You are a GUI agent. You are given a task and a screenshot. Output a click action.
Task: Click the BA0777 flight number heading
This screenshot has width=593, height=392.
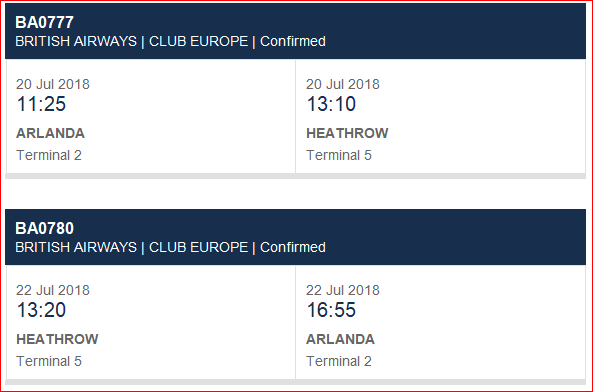[44, 22]
